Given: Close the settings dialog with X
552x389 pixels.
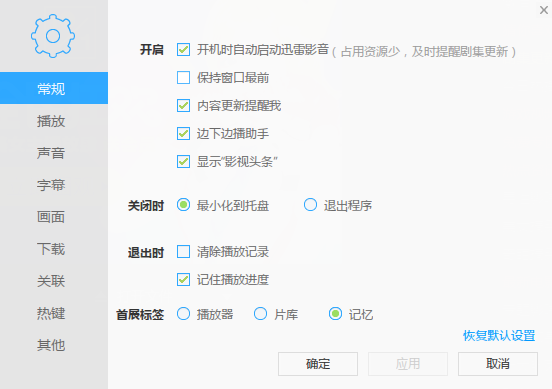Looking at the screenshot, I should (544, 10).
